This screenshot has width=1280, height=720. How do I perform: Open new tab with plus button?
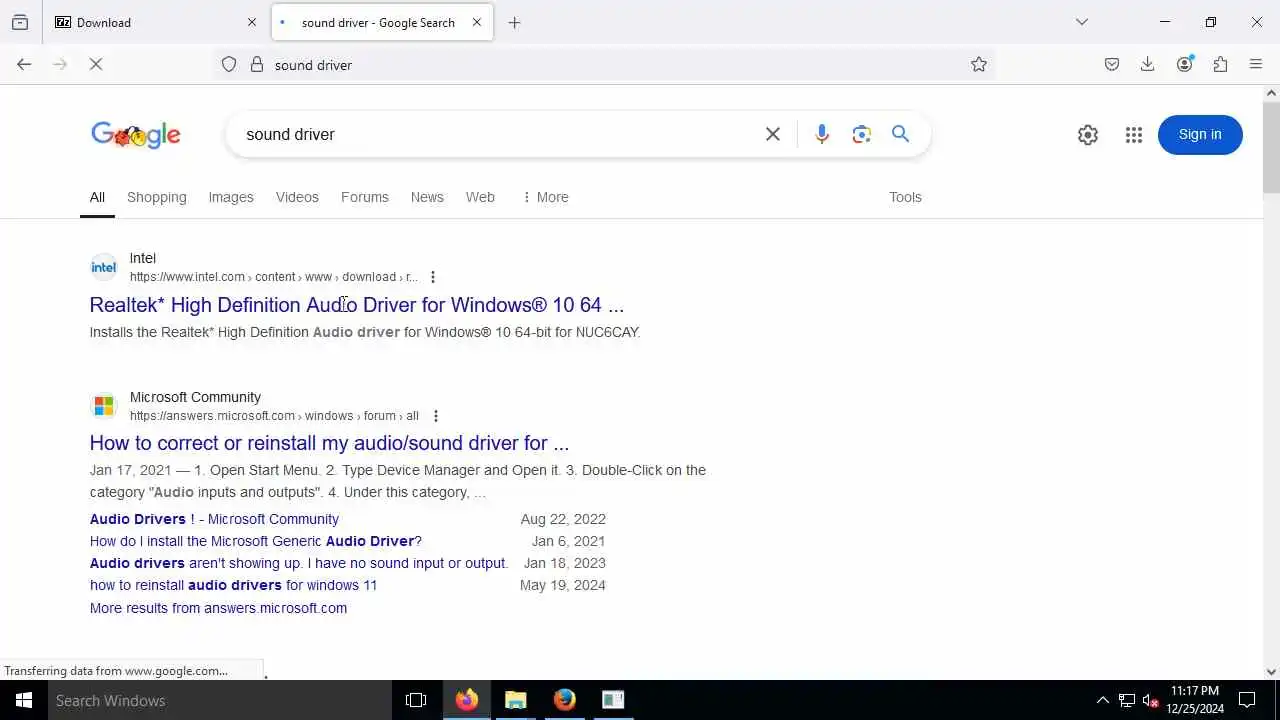tap(515, 22)
